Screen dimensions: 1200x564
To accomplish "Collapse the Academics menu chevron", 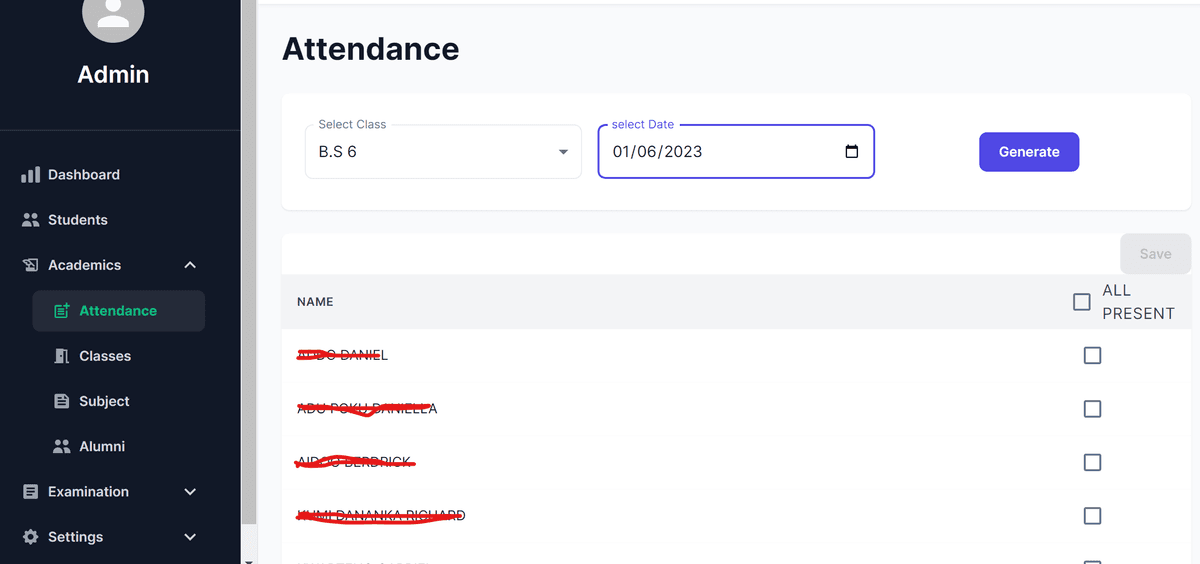I will (x=190, y=265).
